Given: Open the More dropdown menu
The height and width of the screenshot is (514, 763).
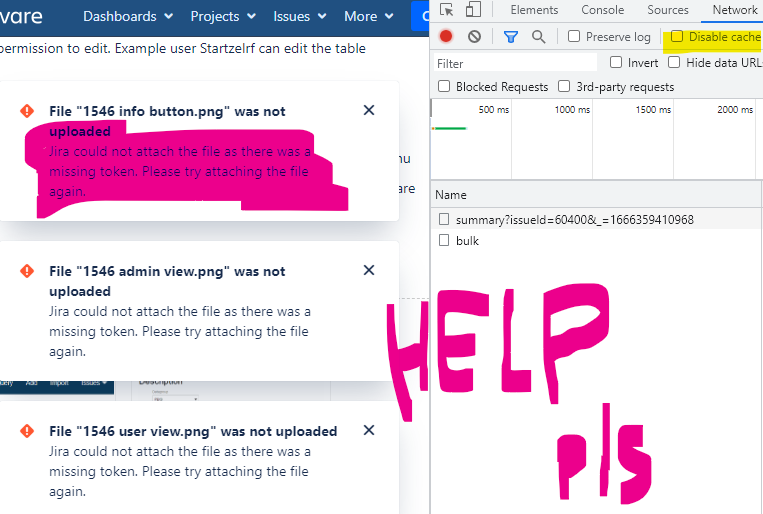Looking at the screenshot, I should 368,17.
